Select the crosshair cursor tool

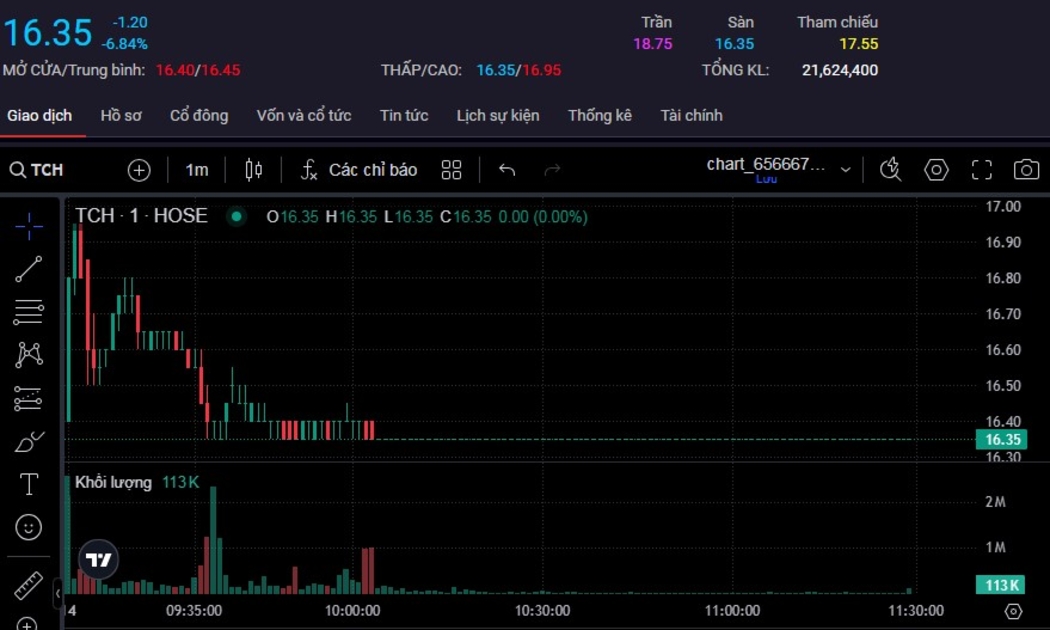tap(28, 226)
